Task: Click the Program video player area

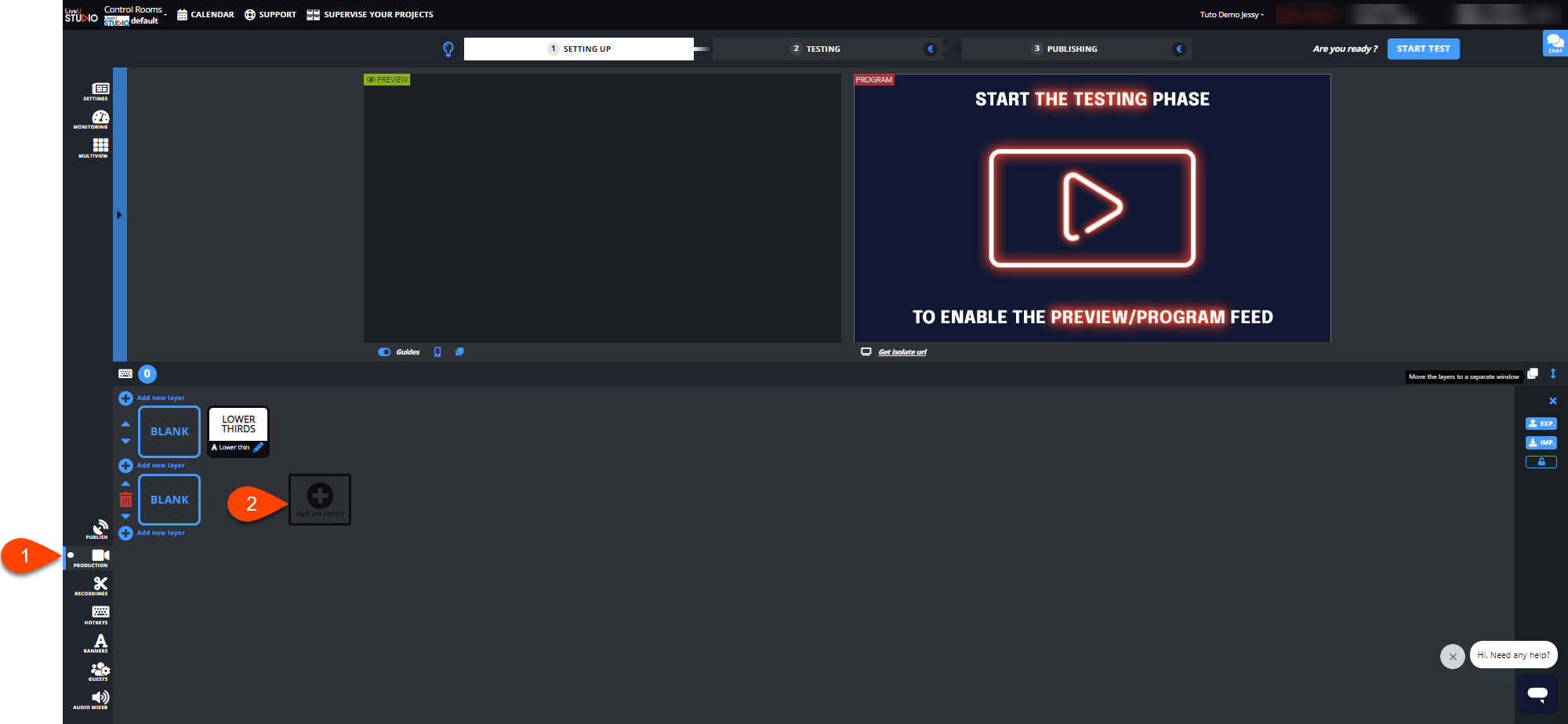Action: 1092,208
